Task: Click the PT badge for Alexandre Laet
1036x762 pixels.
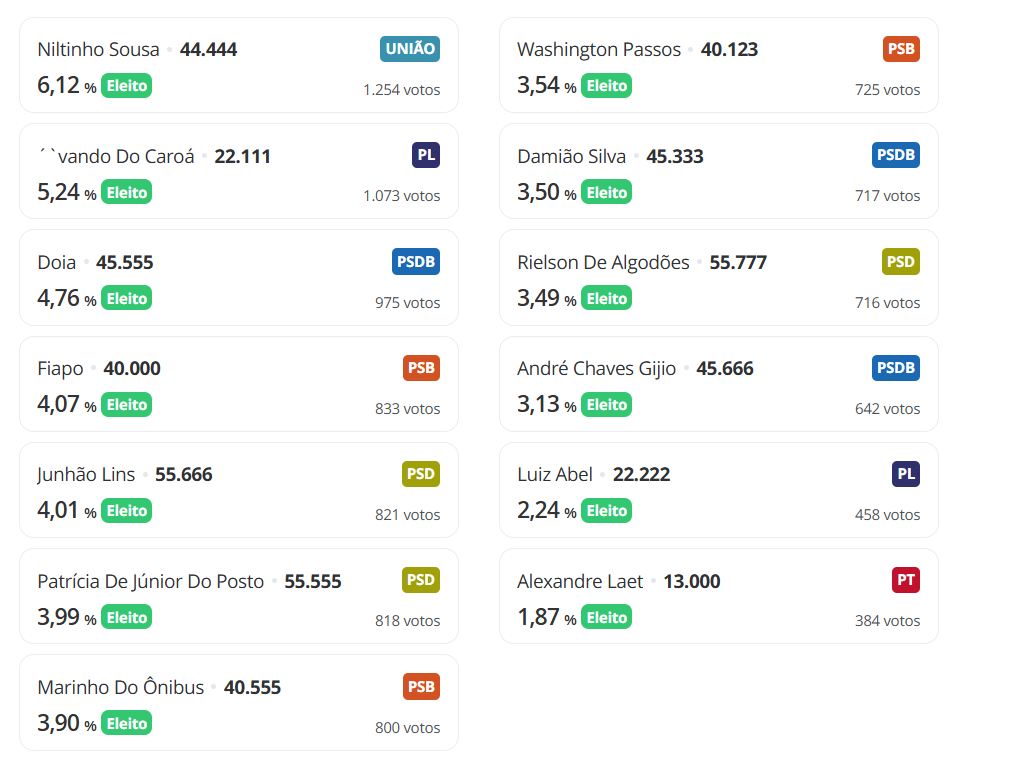Action: 905,580
